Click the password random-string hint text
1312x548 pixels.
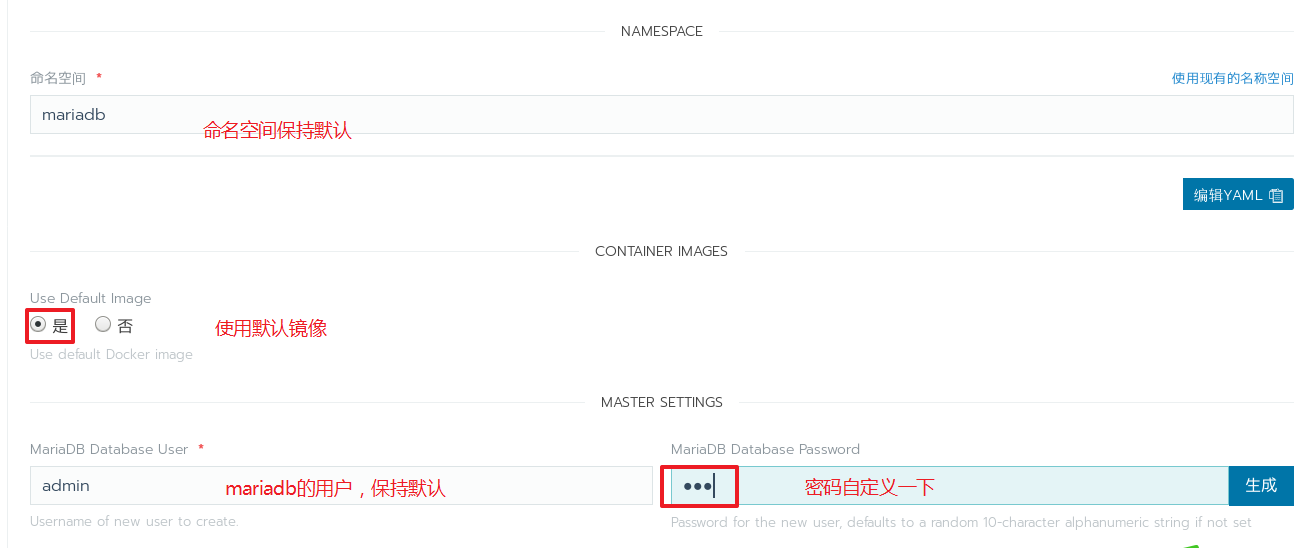(961, 522)
